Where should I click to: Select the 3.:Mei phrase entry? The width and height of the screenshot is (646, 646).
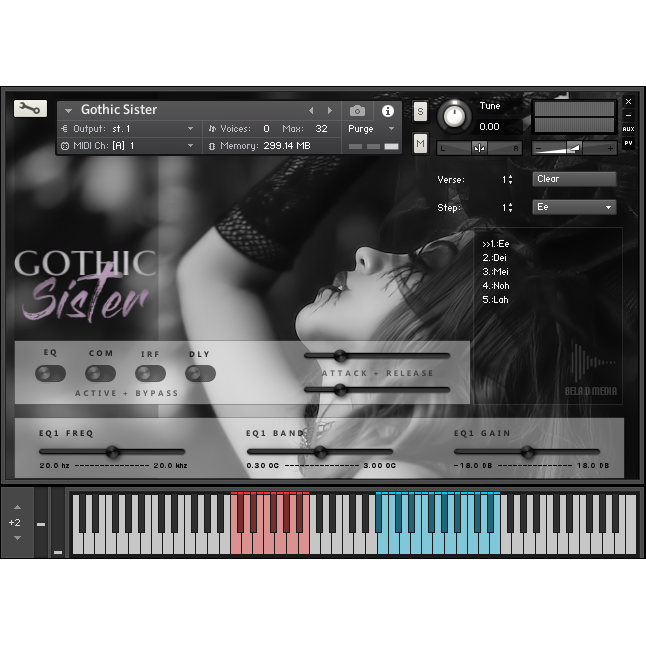click(495, 272)
